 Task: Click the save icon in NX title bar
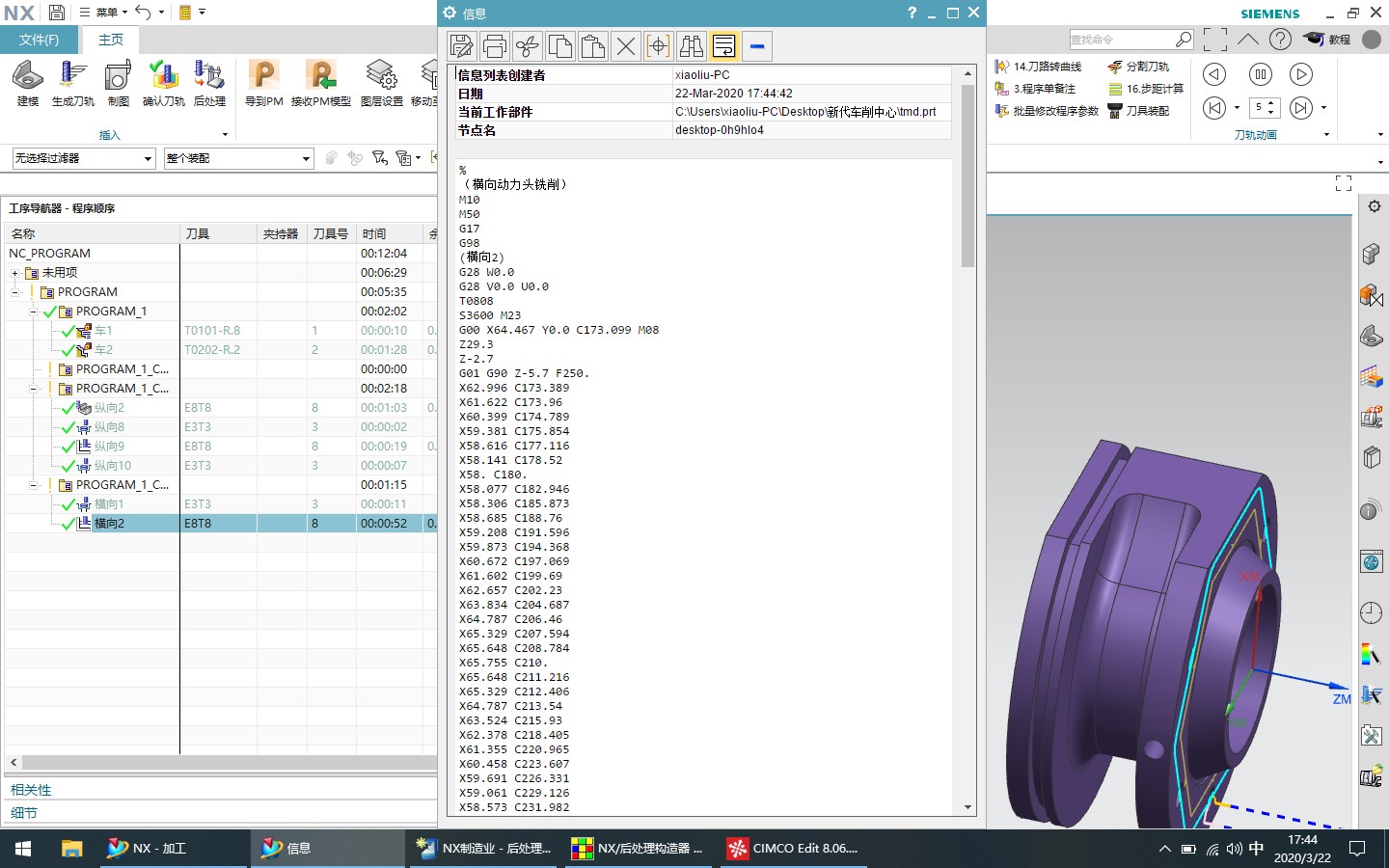click(57, 13)
